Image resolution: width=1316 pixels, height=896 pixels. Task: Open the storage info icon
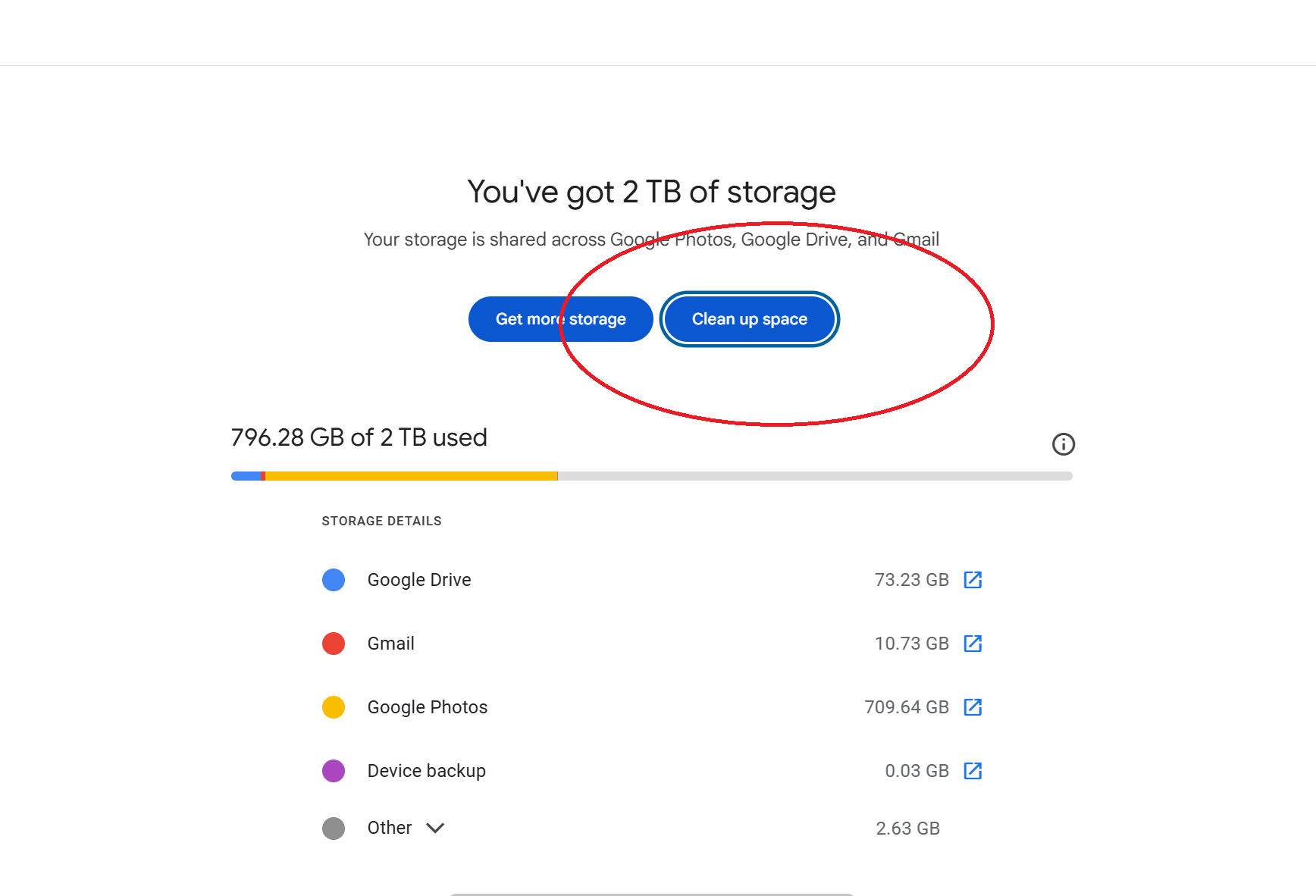pyautogui.click(x=1063, y=444)
